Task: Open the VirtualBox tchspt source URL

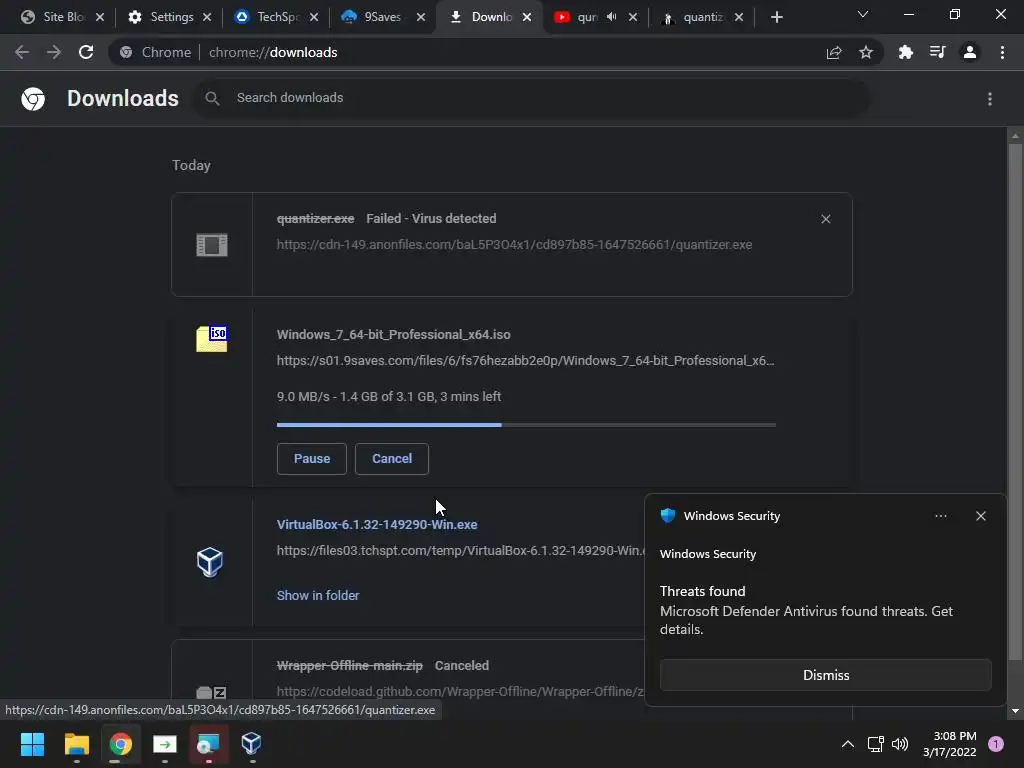Action: tap(460, 551)
